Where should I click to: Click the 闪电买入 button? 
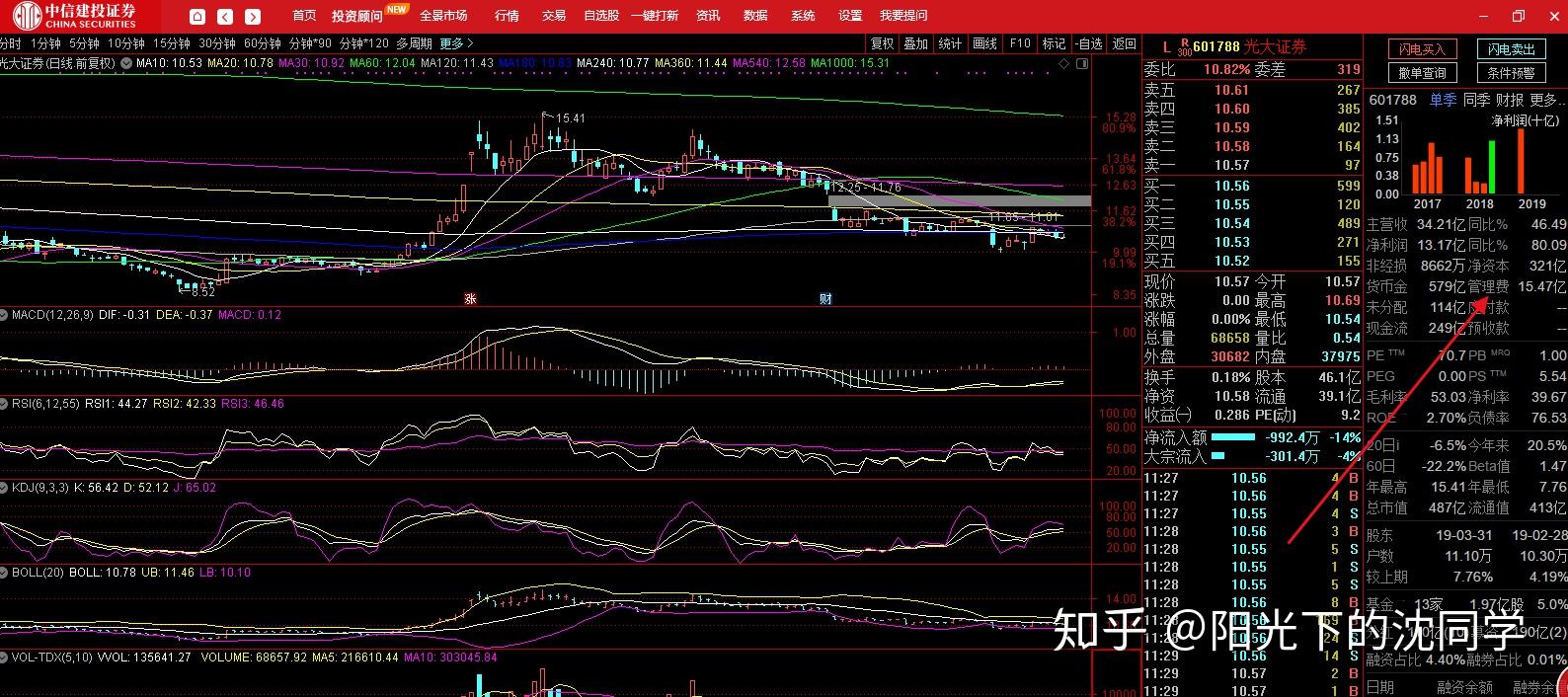tap(1422, 49)
